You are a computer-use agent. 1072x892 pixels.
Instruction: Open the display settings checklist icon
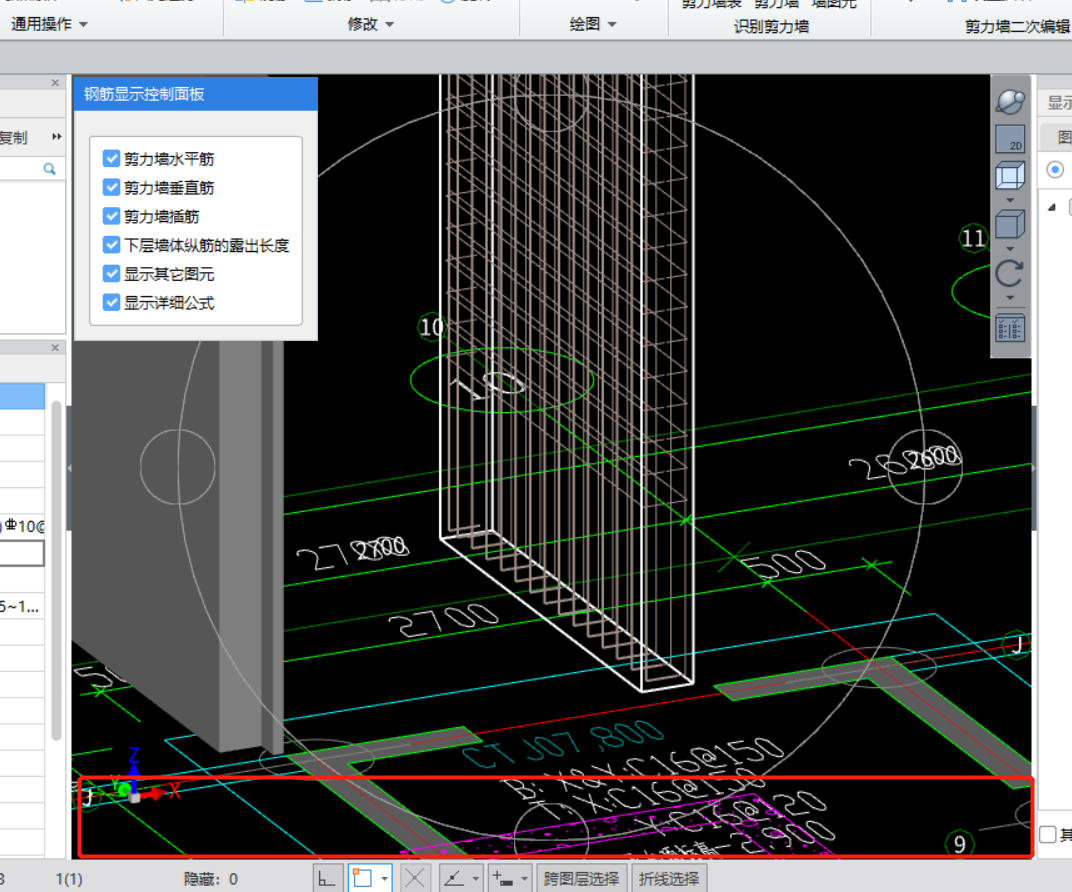[1010, 328]
